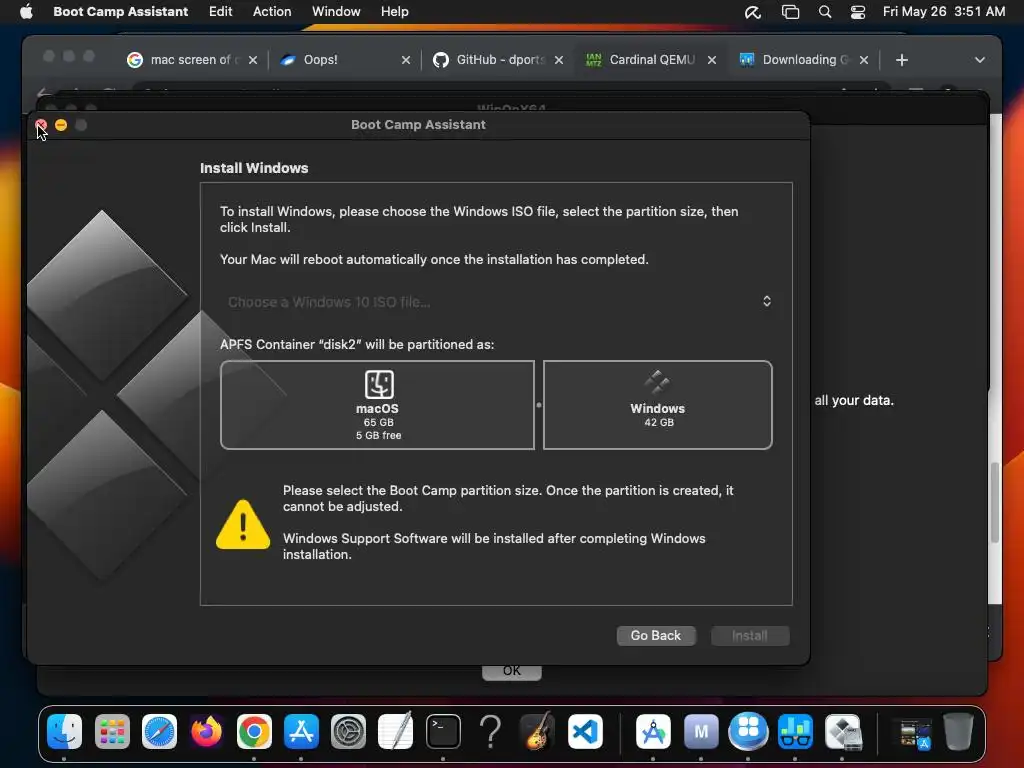Click the screen mirroring menu bar icon
This screenshot has height=768, width=1024.
point(790,12)
